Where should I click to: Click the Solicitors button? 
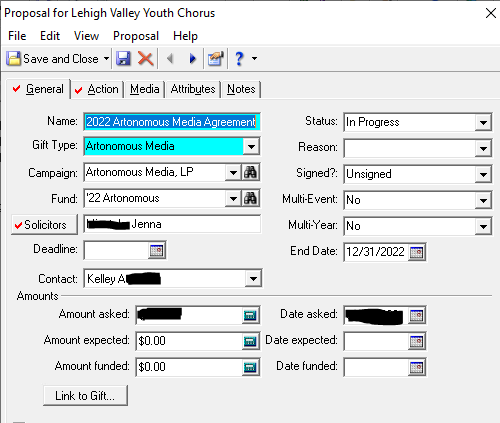pos(44,225)
